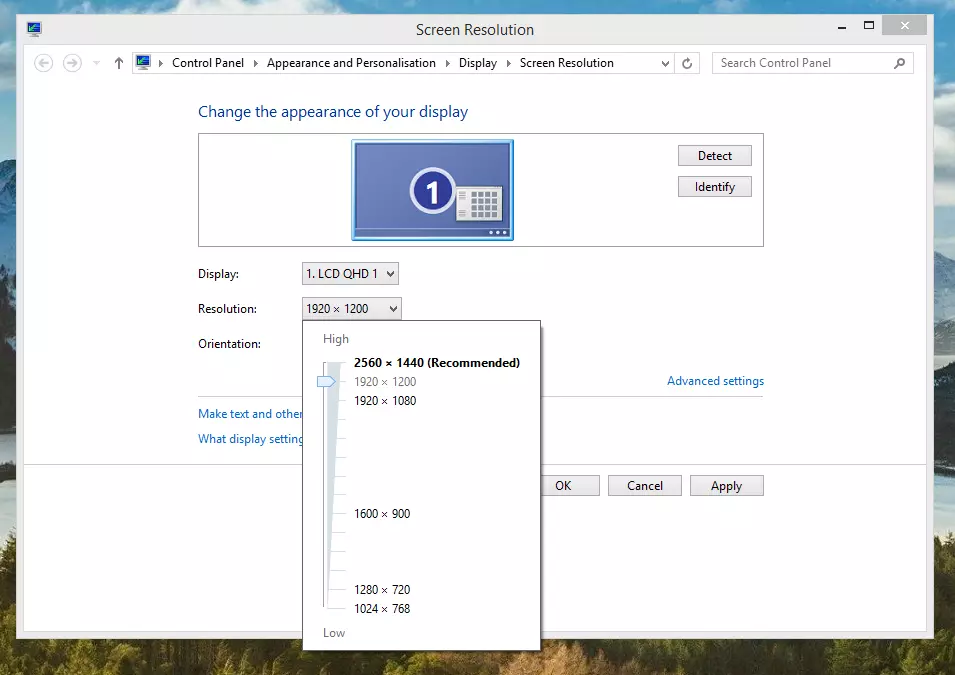Select 1920 × 1200 on the slider
The width and height of the screenshot is (955, 675).
point(385,381)
